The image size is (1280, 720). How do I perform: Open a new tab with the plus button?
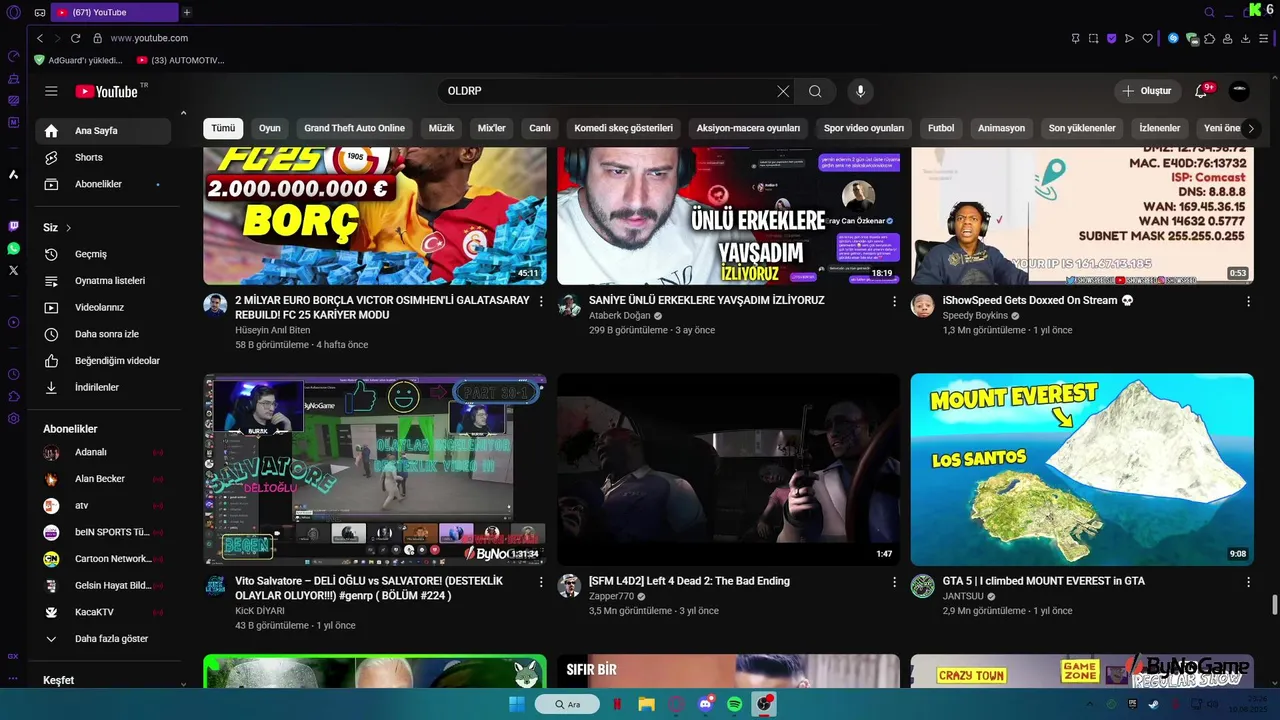tap(186, 12)
